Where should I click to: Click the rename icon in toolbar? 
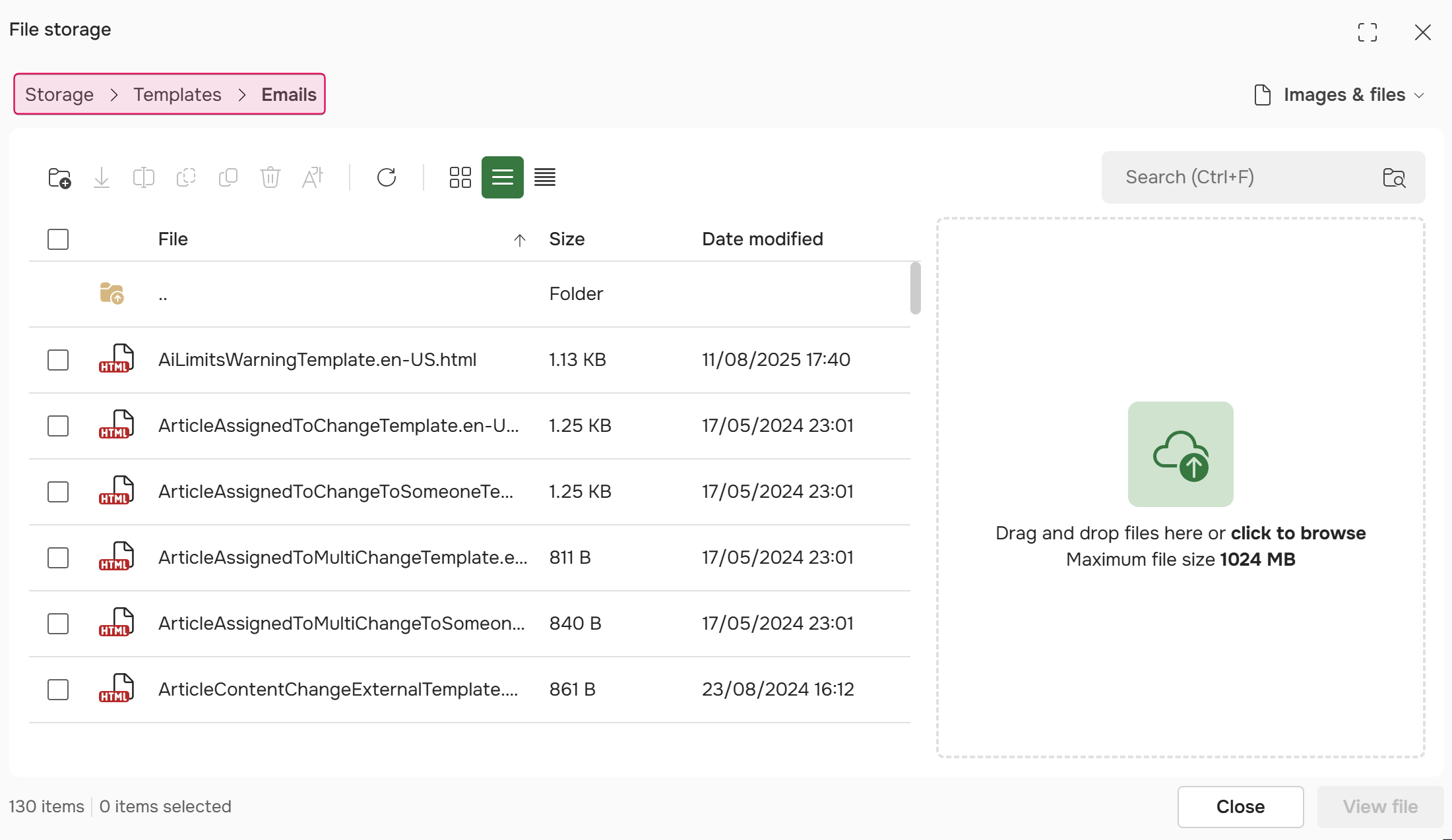pos(143,177)
